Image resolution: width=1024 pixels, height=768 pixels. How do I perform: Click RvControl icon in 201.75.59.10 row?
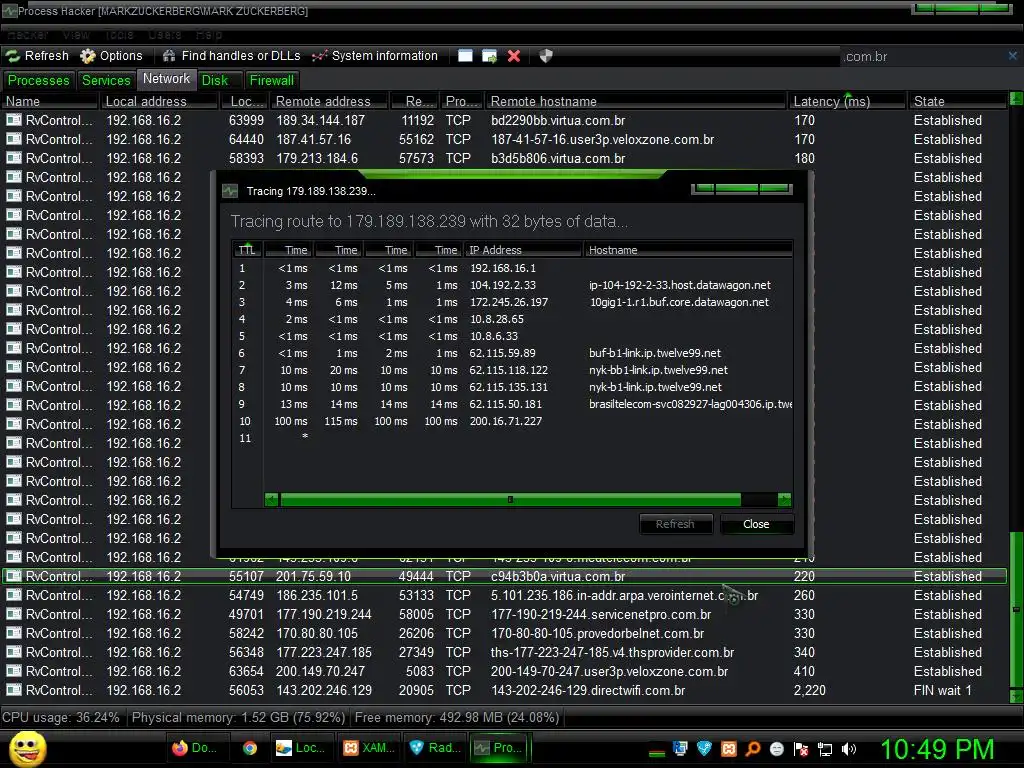[x=14, y=577]
